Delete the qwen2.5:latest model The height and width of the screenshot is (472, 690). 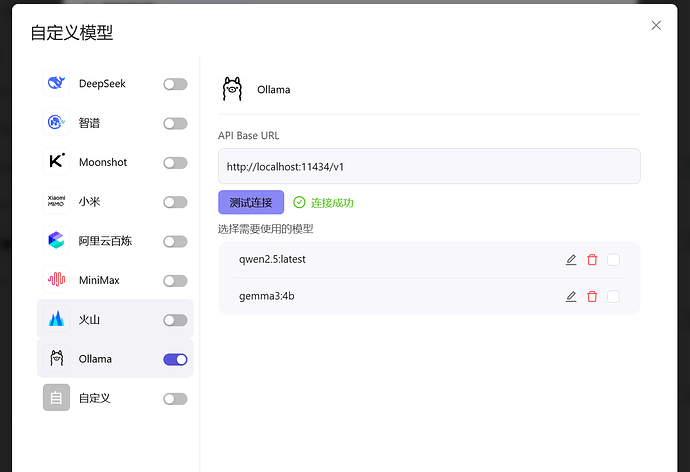click(x=592, y=260)
